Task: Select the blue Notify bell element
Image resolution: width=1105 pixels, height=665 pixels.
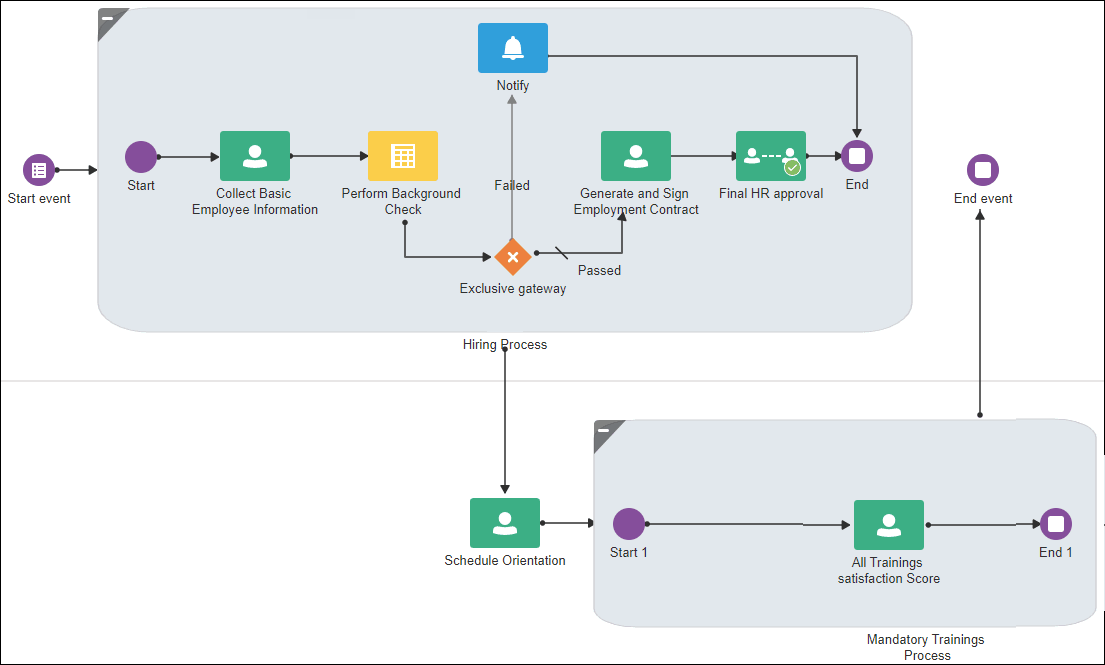Action: click(x=513, y=48)
